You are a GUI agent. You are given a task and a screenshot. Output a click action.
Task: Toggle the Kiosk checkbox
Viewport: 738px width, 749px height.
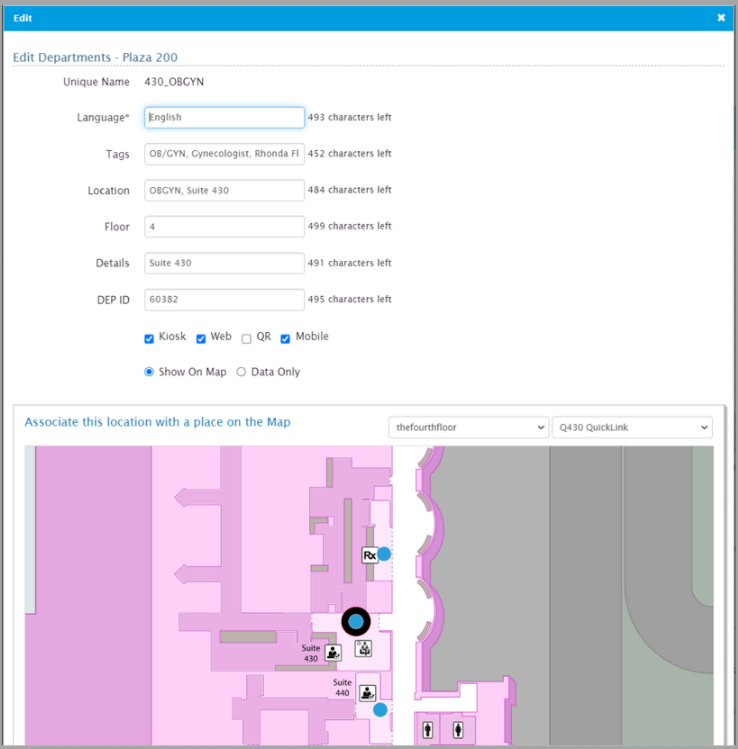[x=149, y=339]
